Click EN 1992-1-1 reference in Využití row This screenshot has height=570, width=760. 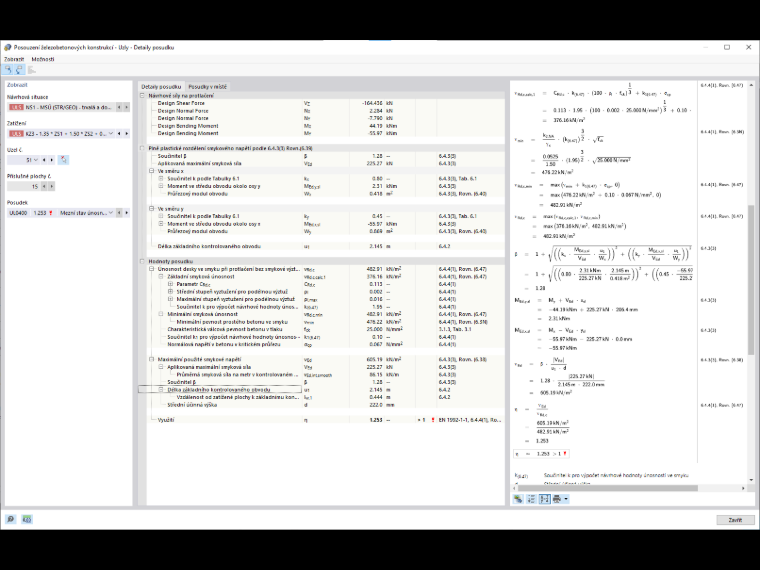(470, 420)
